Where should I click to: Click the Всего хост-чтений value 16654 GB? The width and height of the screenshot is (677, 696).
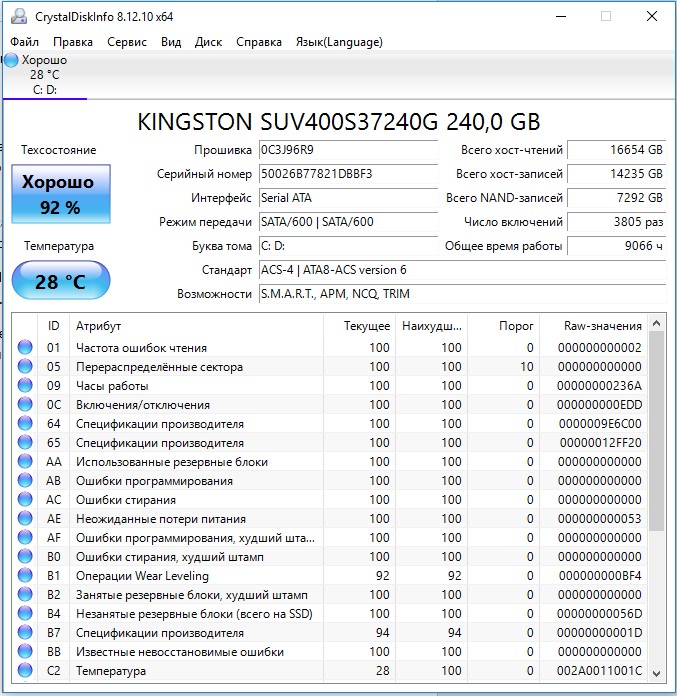click(x=617, y=150)
